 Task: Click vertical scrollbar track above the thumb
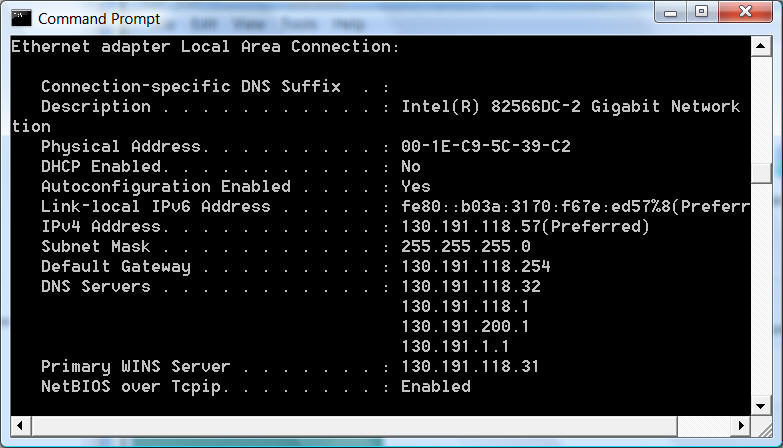pyautogui.click(x=761, y=110)
